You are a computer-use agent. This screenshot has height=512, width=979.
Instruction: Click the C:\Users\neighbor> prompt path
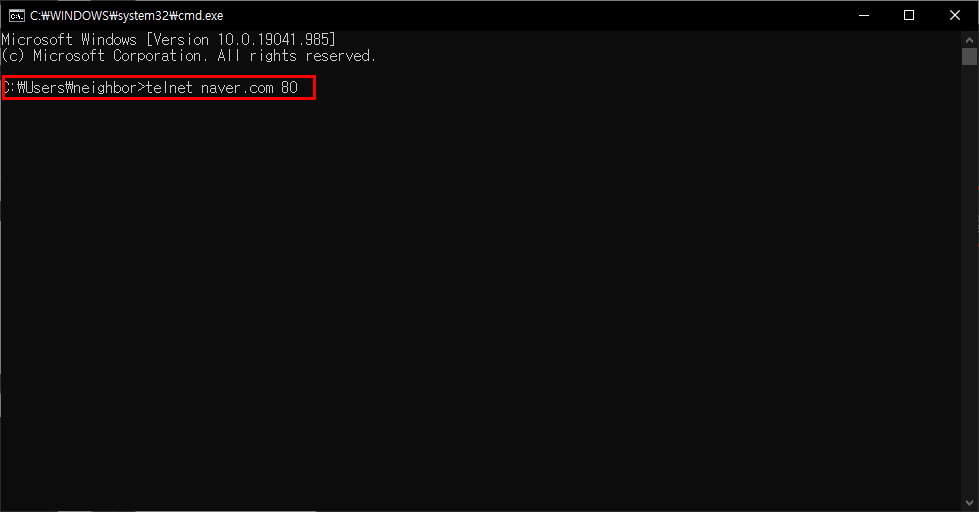pyautogui.click(x=74, y=88)
